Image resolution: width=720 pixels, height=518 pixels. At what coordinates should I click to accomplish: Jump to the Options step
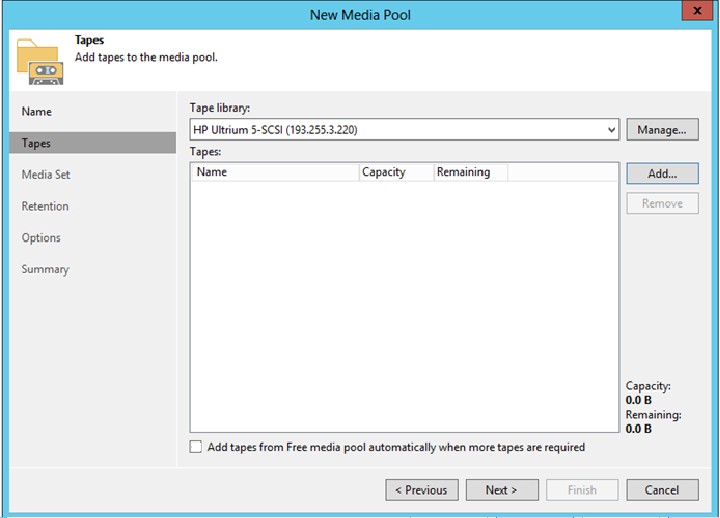point(41,238)
